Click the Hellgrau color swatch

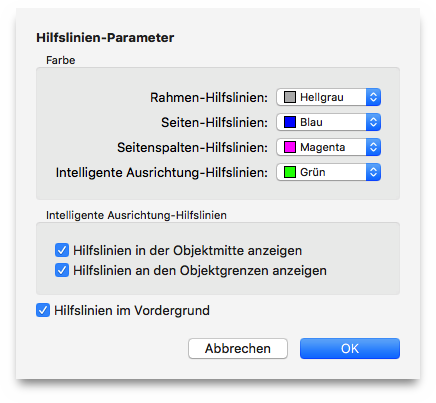(290, 97)
